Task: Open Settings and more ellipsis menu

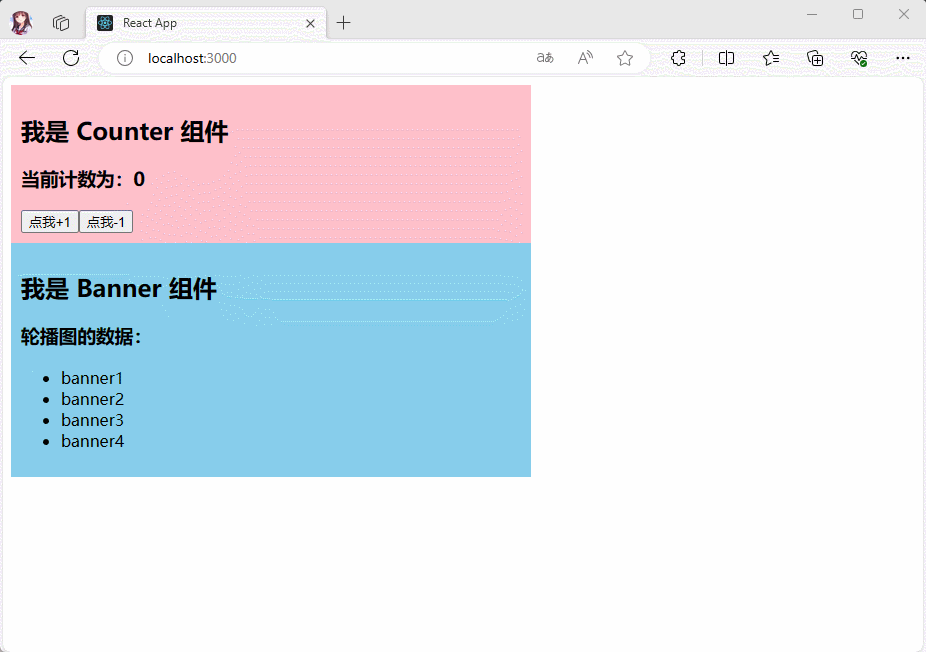Action: tap(903, 58)
